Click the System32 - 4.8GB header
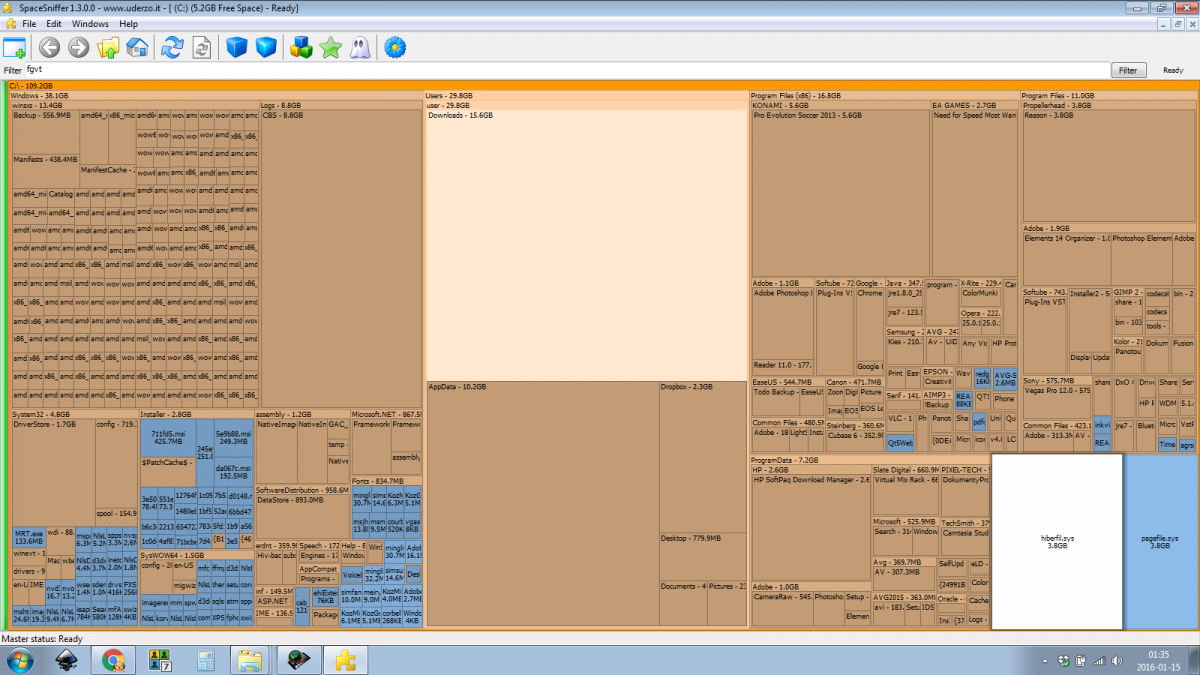 (x=73, y=414)
